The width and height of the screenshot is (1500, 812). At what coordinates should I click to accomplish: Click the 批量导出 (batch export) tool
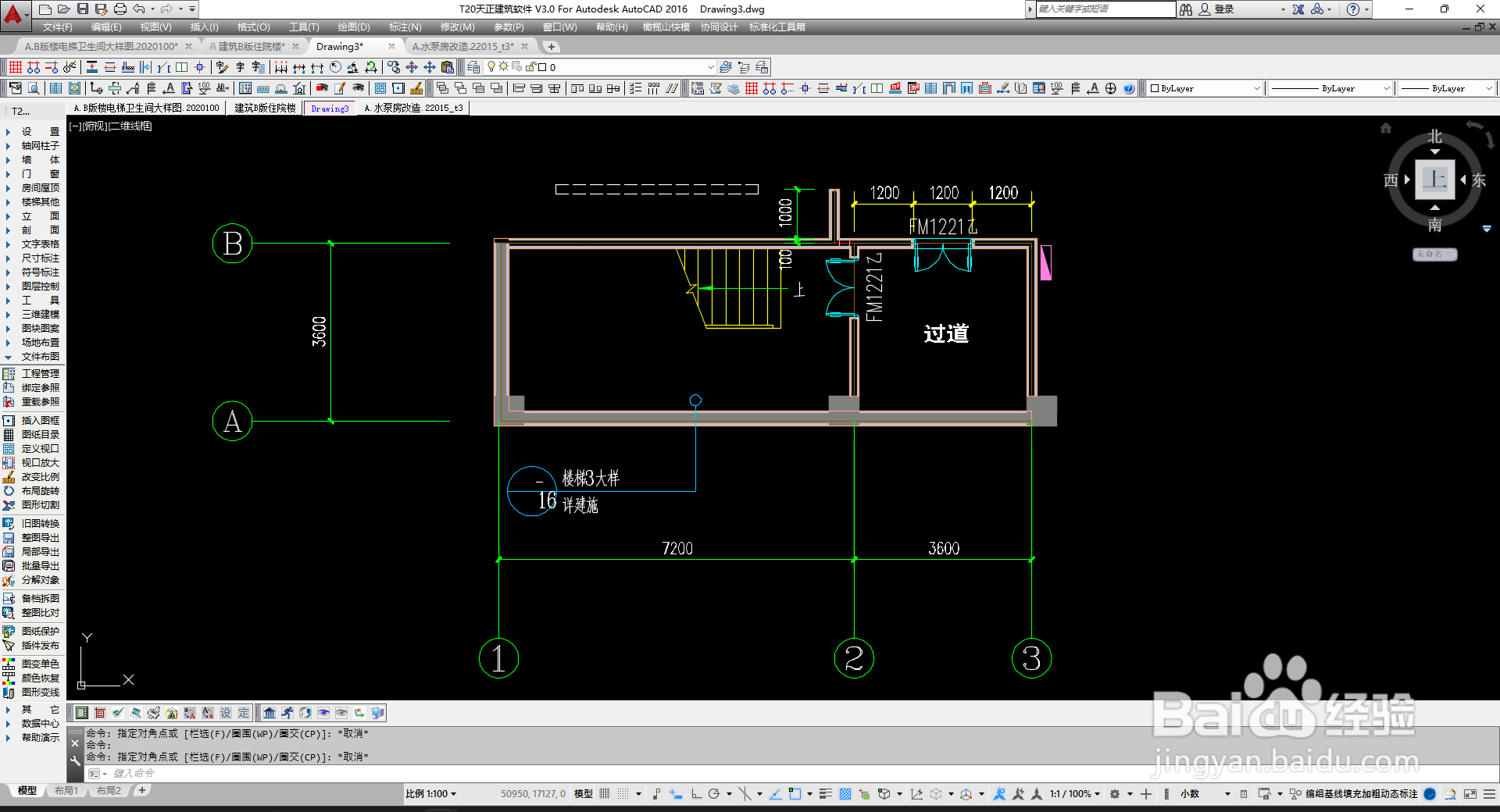31,566
